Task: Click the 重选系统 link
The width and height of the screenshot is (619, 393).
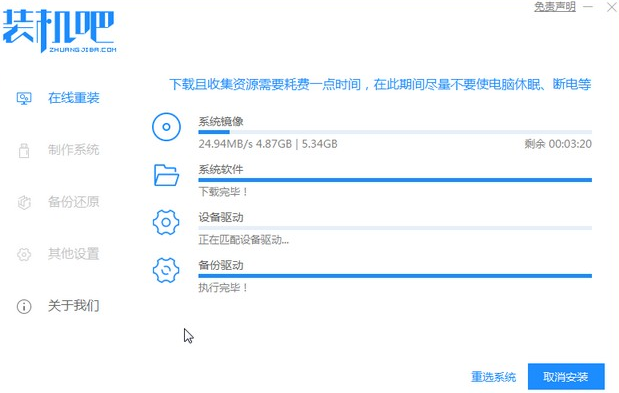Action: tap(493, 377)
